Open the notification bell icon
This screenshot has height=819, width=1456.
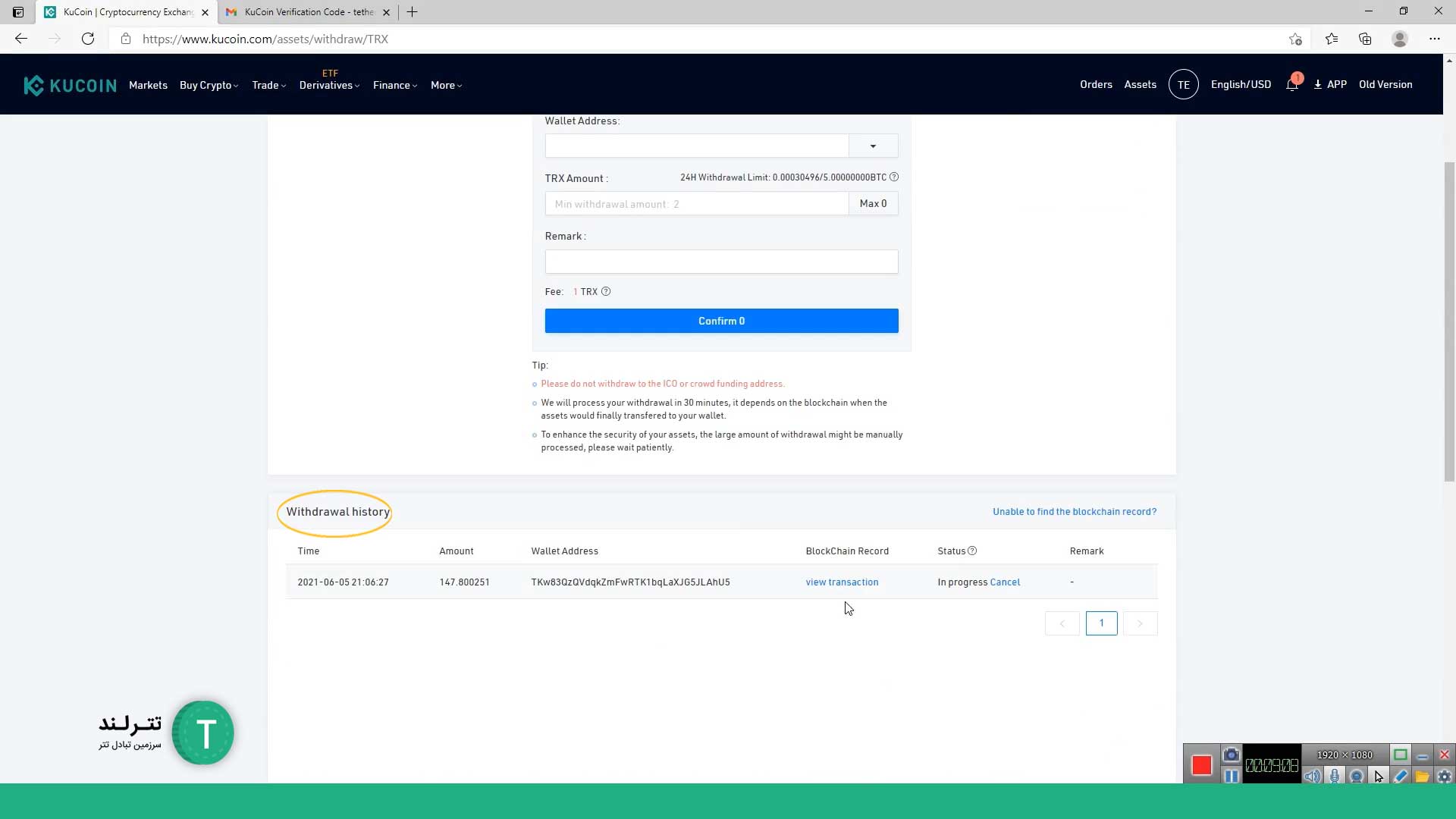(x=1292, y=85)
